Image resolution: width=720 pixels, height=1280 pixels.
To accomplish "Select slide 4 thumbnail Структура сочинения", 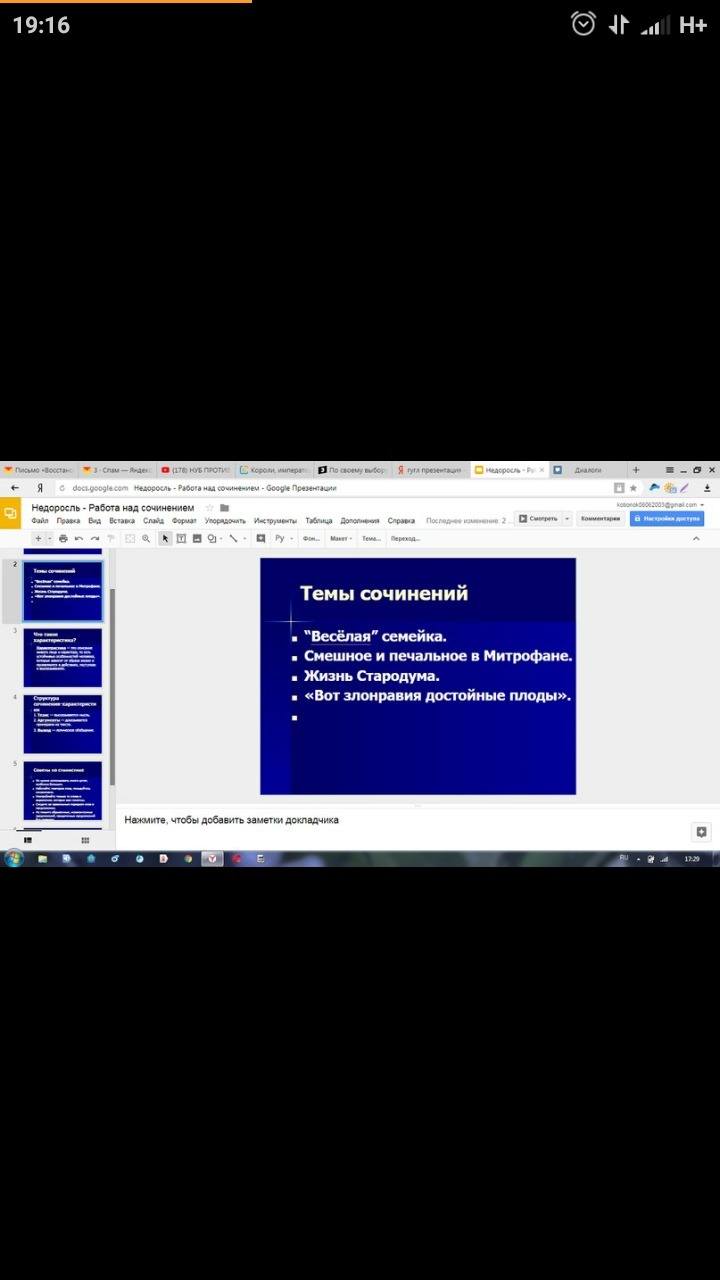I will click(x=63, y=723).
